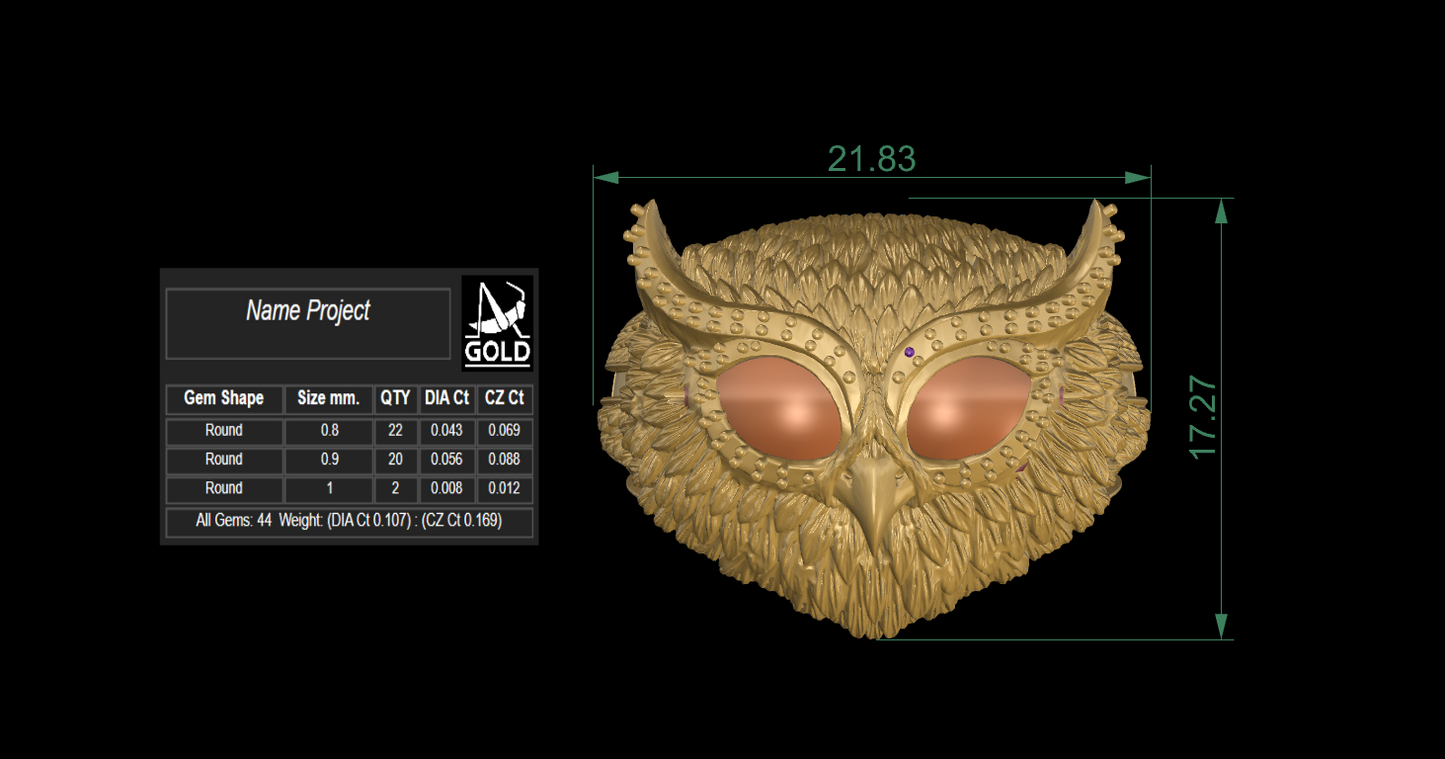
Task: Click the grasshopper GOLD logo
Action: (x=497, y=323)
